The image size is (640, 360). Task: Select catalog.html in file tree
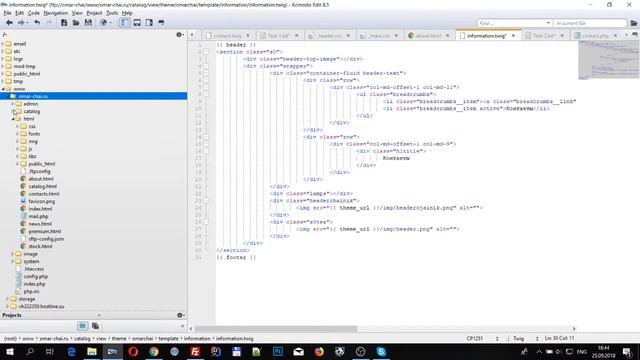42,186
